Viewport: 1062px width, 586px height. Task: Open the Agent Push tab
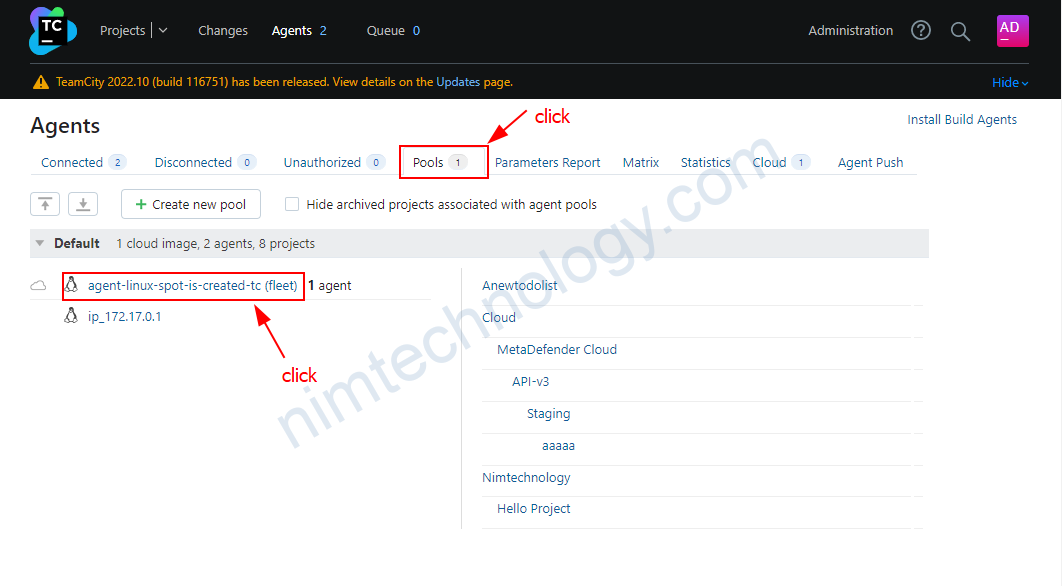point(870,163)
